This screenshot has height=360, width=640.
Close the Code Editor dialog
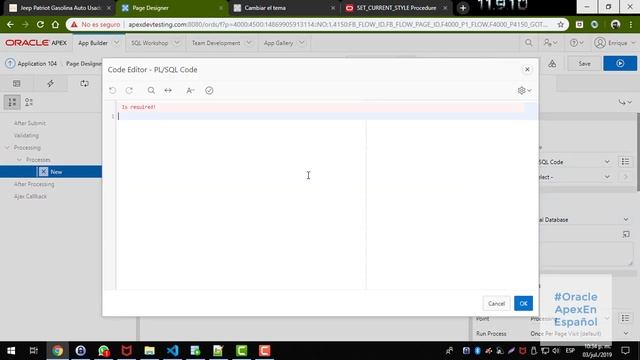coord(527,69)
